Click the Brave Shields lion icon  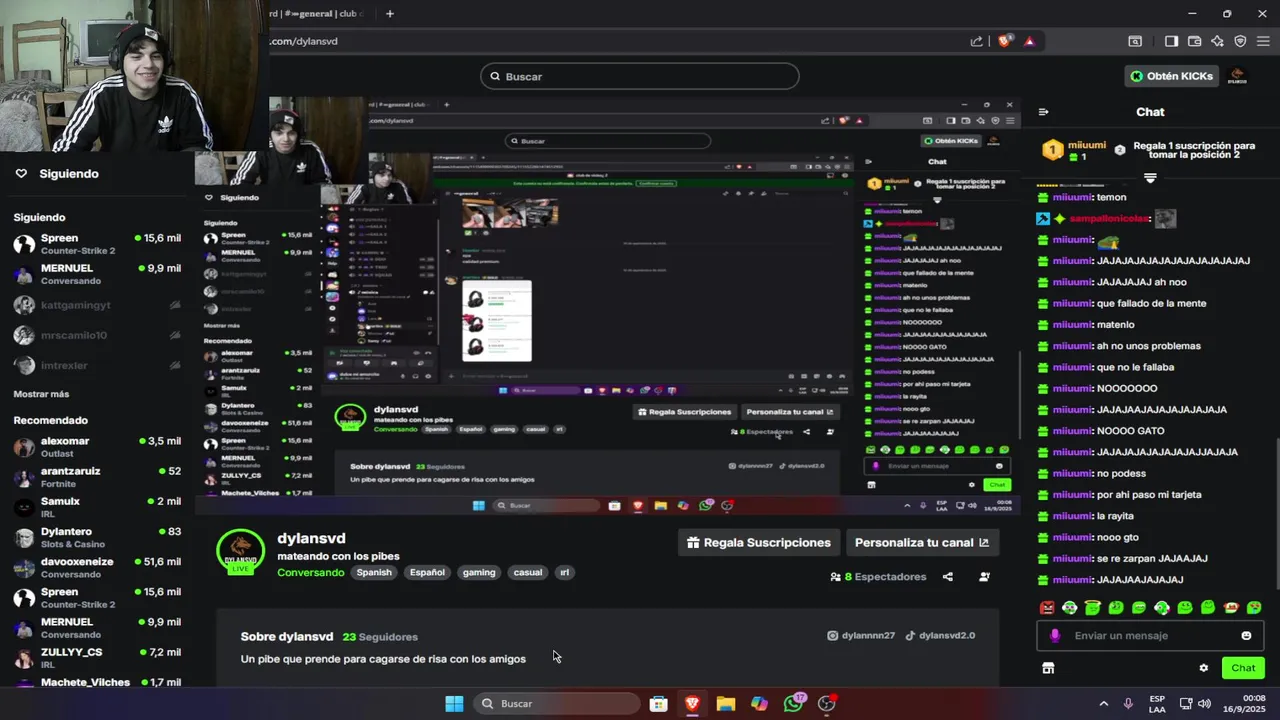tap(1005, 41)
